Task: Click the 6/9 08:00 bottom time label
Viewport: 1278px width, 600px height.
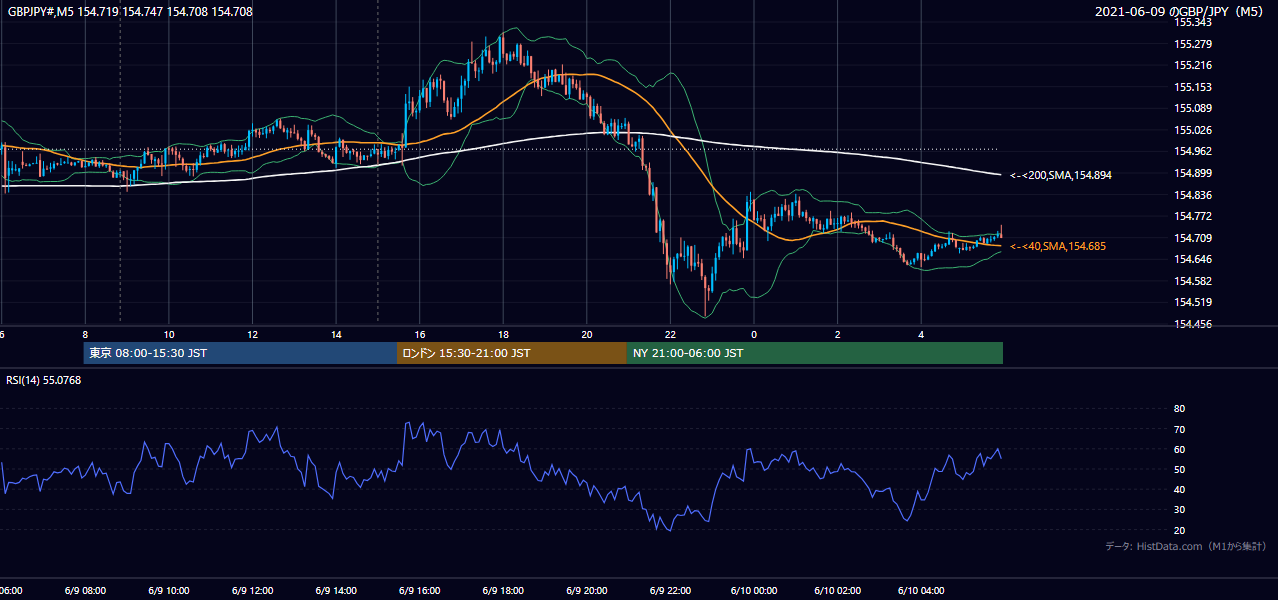Action: pos(85,590)
